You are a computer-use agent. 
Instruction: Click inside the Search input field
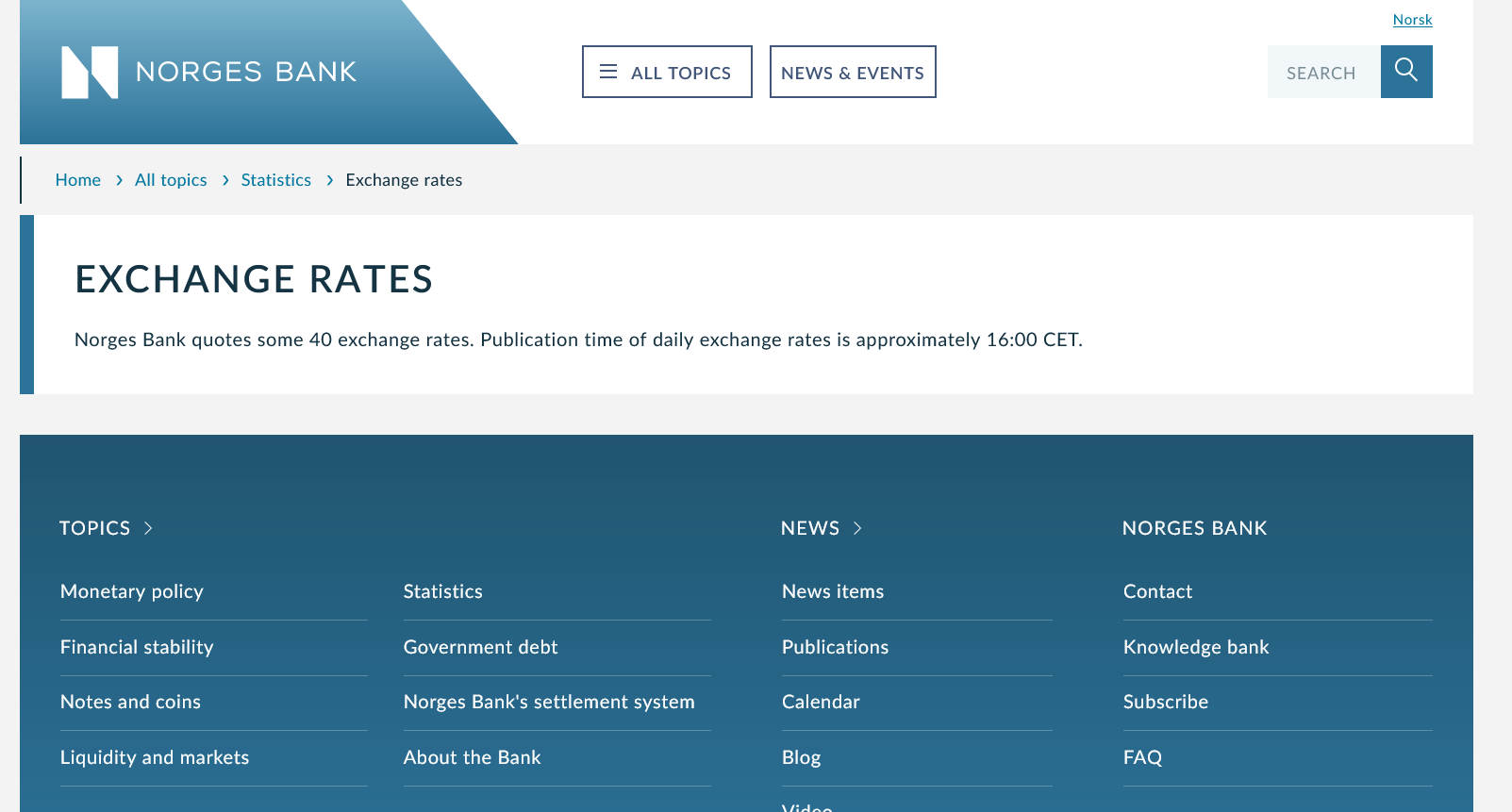pyautogui.click(x=1322, y=73)
